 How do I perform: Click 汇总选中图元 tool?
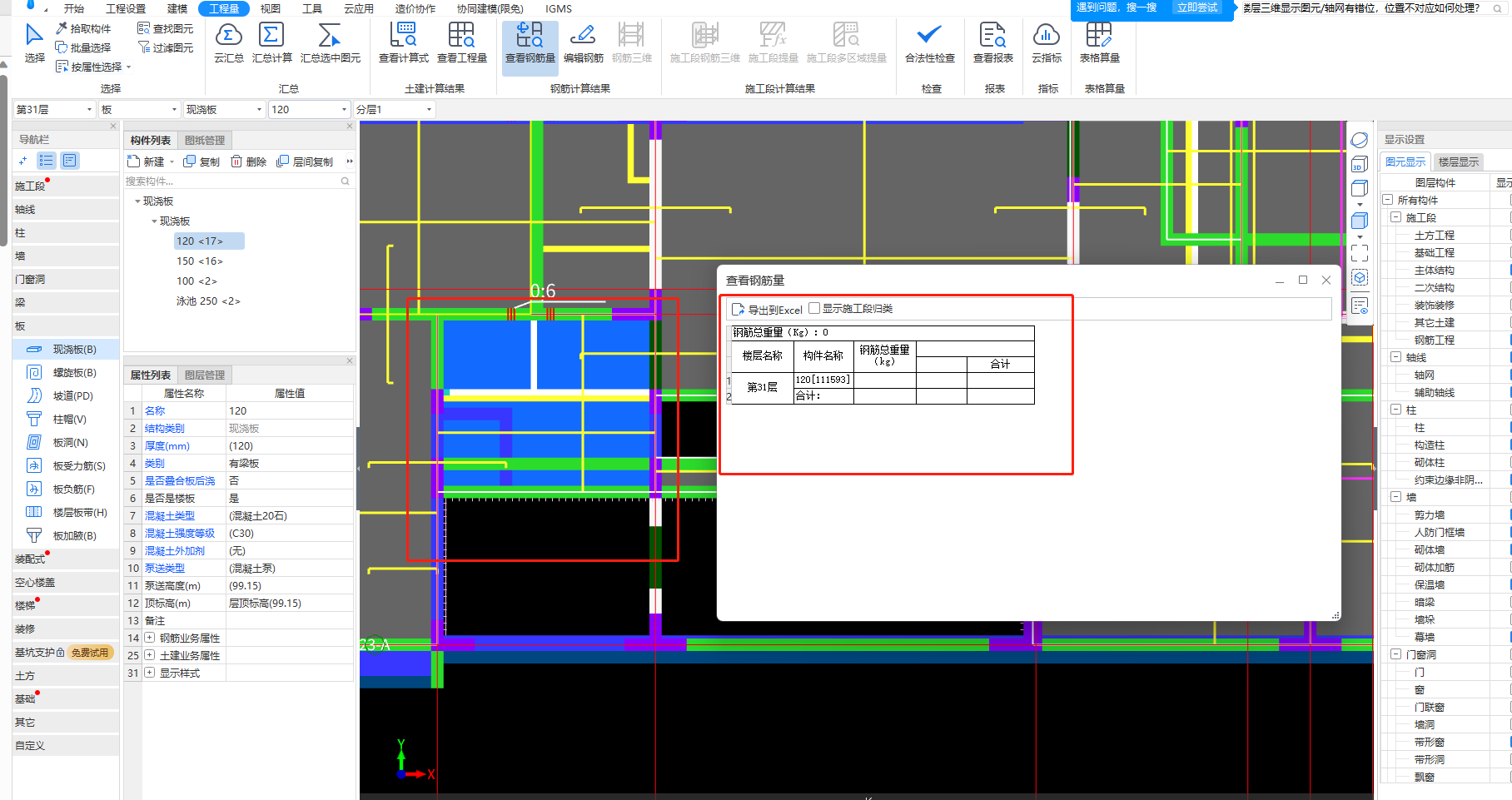tap(331, 43)
